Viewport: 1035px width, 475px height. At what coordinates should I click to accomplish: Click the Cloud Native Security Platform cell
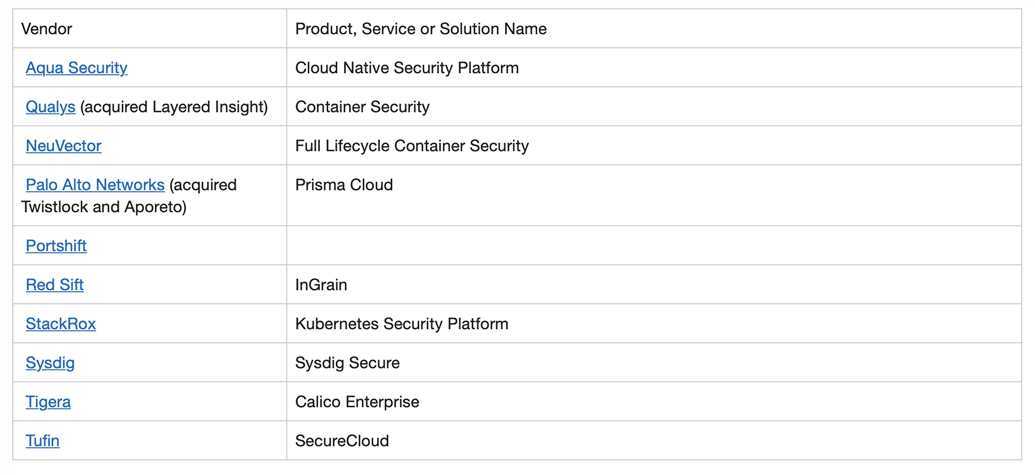tap(654, 67)
